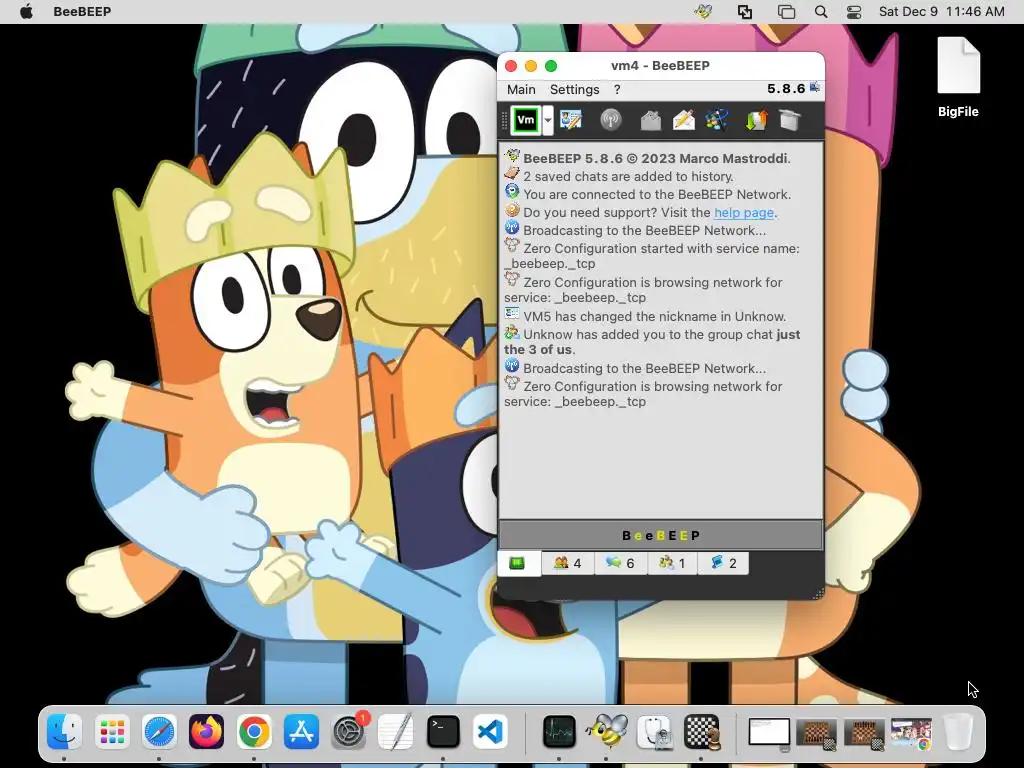The image size is (1024, 768).
Task: Restore the minimized white window thumbnail in Dock
Action: 769,733
